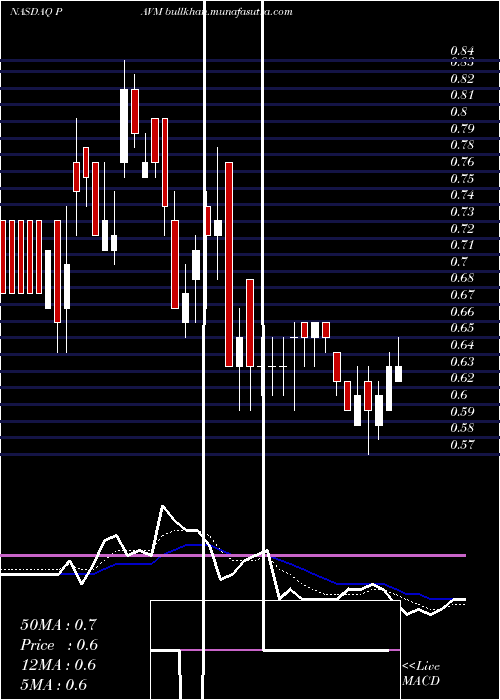This screenshot has height=700, width=500.
Task: Click the 50MA : 0.7 legend entry
Action: click(58, 625)
